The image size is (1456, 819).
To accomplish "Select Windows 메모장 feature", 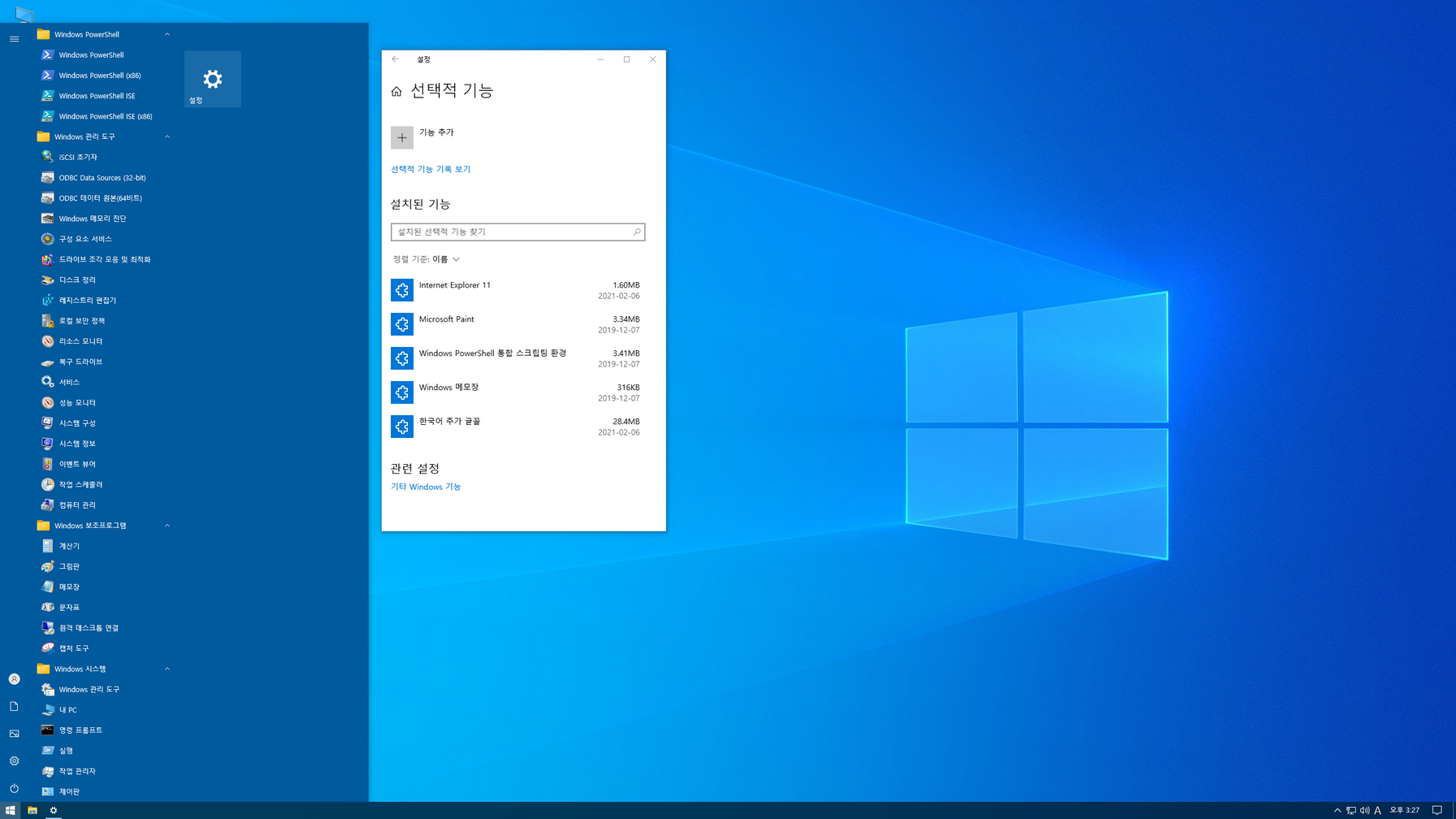I will click(x=518, y=392).
